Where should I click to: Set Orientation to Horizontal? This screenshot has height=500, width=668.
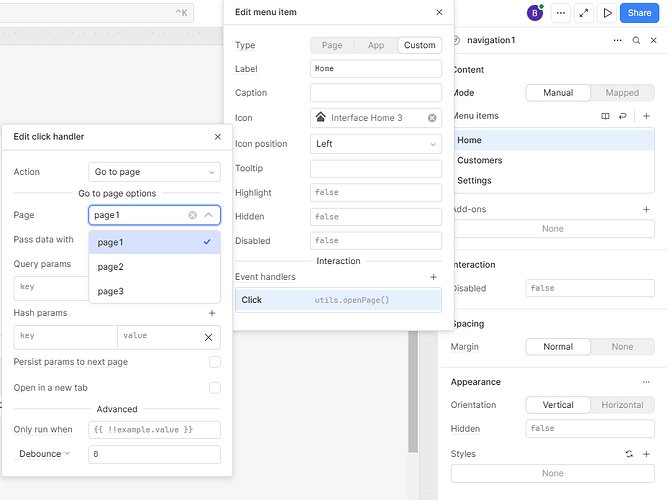622,405
